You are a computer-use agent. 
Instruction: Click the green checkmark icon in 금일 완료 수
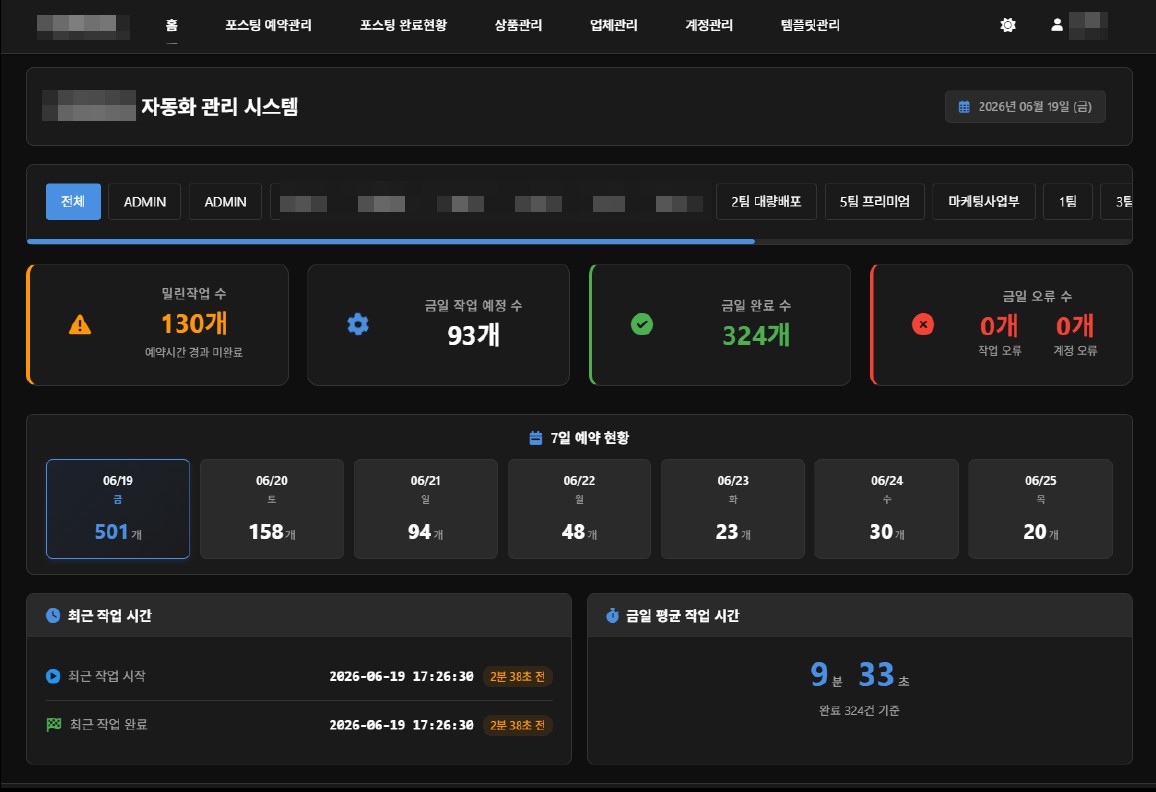coord(641,324)
